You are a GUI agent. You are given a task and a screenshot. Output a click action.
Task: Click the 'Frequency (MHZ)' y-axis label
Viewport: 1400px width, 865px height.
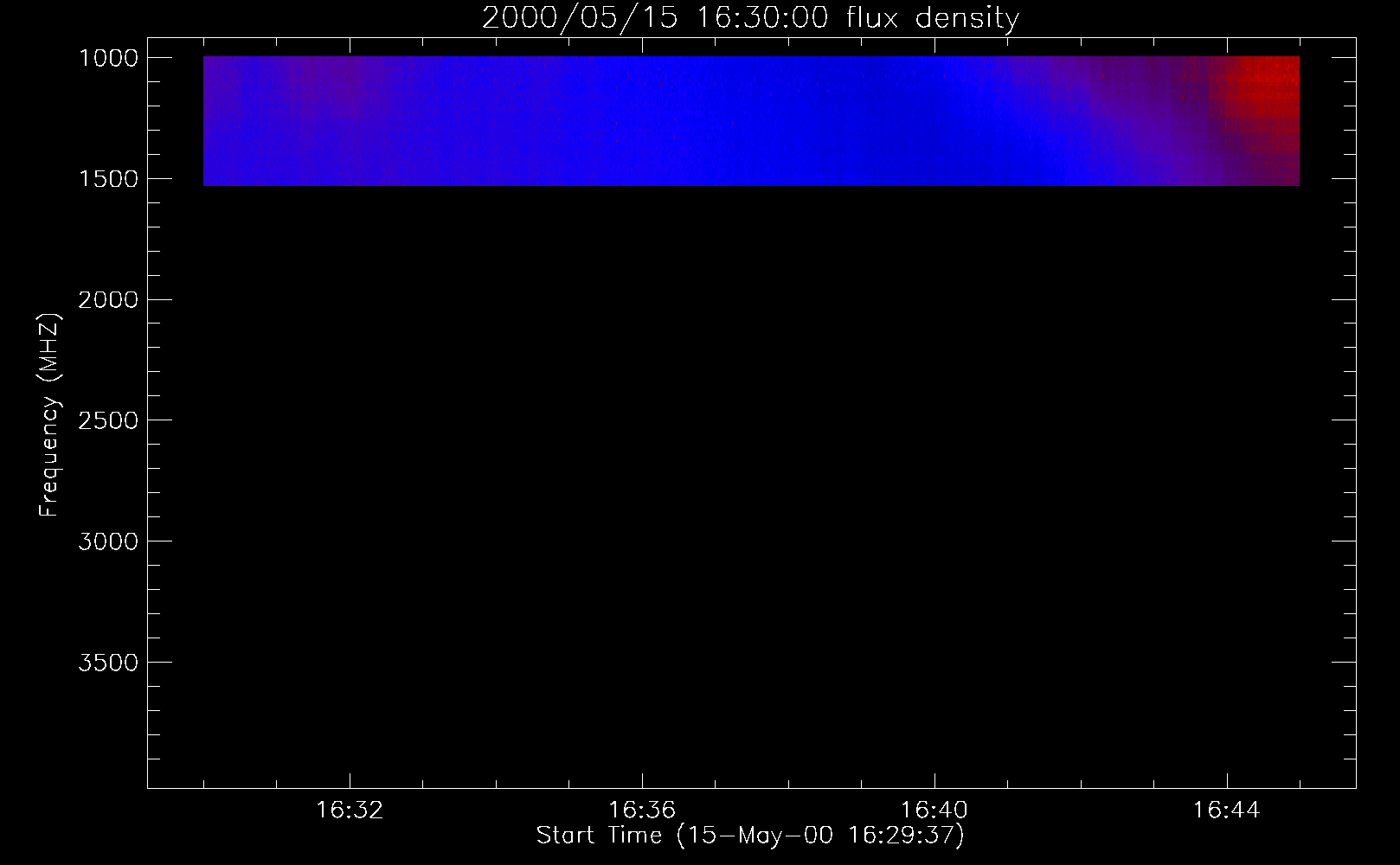(49, 414)
